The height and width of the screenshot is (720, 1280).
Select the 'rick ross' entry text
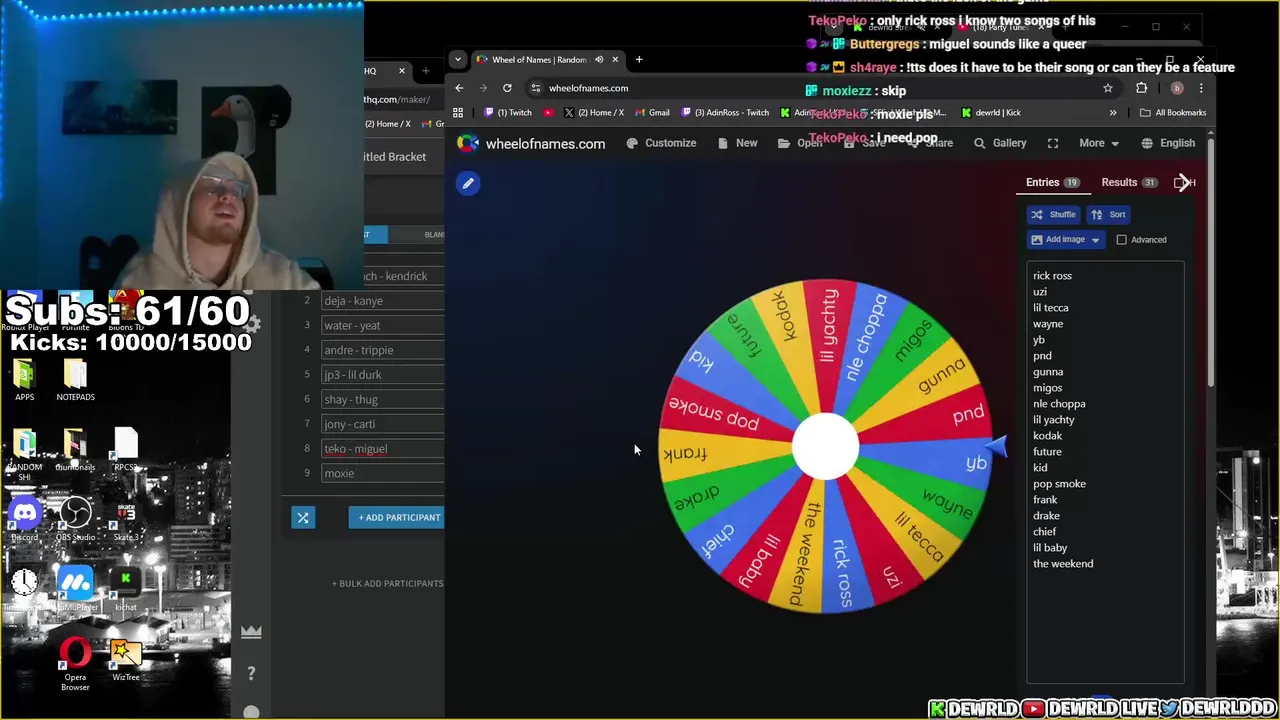click(x=1052, y=276)
